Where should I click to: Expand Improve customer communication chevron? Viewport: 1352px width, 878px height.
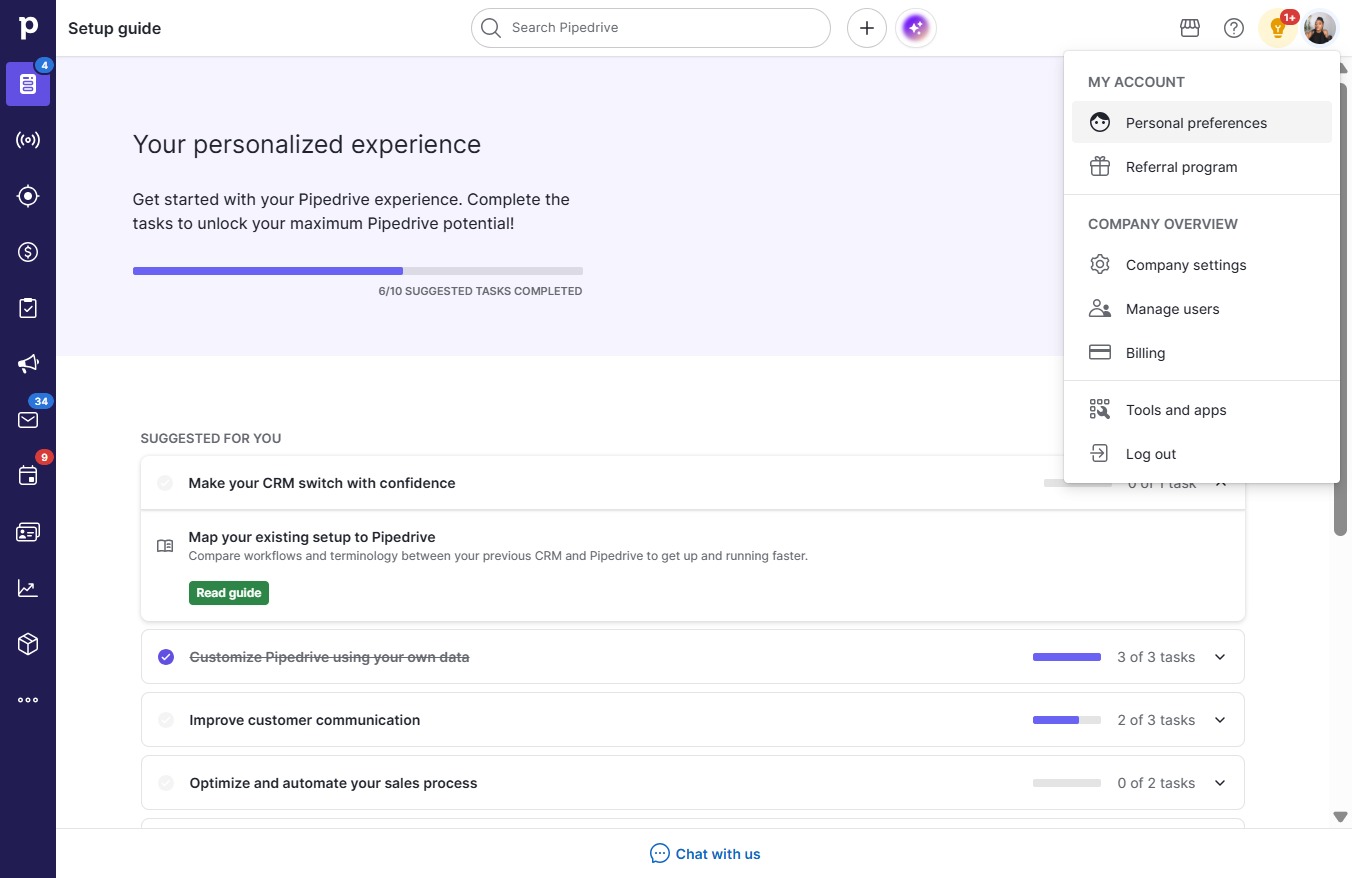click(1220, 720)
